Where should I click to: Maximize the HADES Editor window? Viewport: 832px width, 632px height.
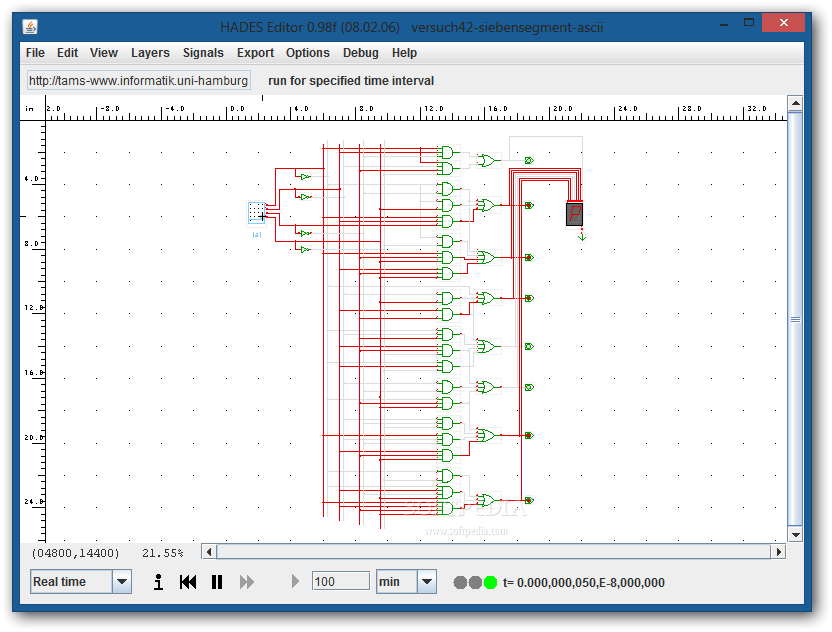coord(749,23)
